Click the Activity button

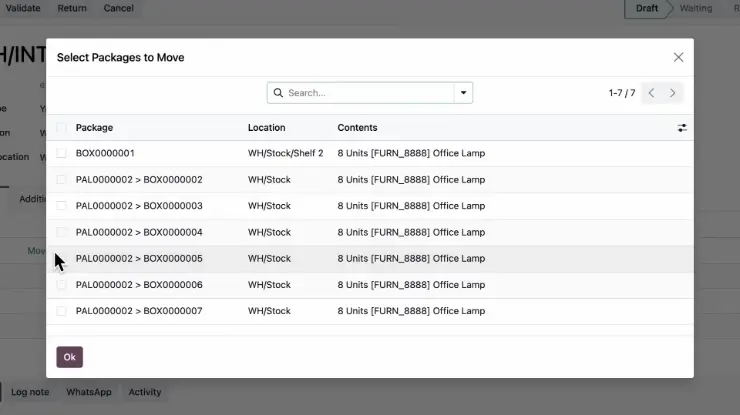(145, 392)
